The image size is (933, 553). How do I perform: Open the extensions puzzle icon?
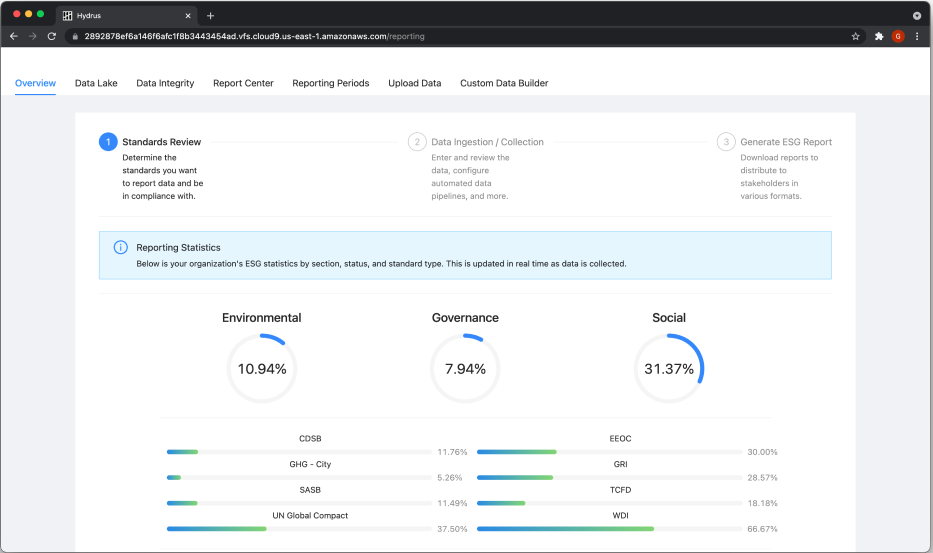(x=879, y=36)
